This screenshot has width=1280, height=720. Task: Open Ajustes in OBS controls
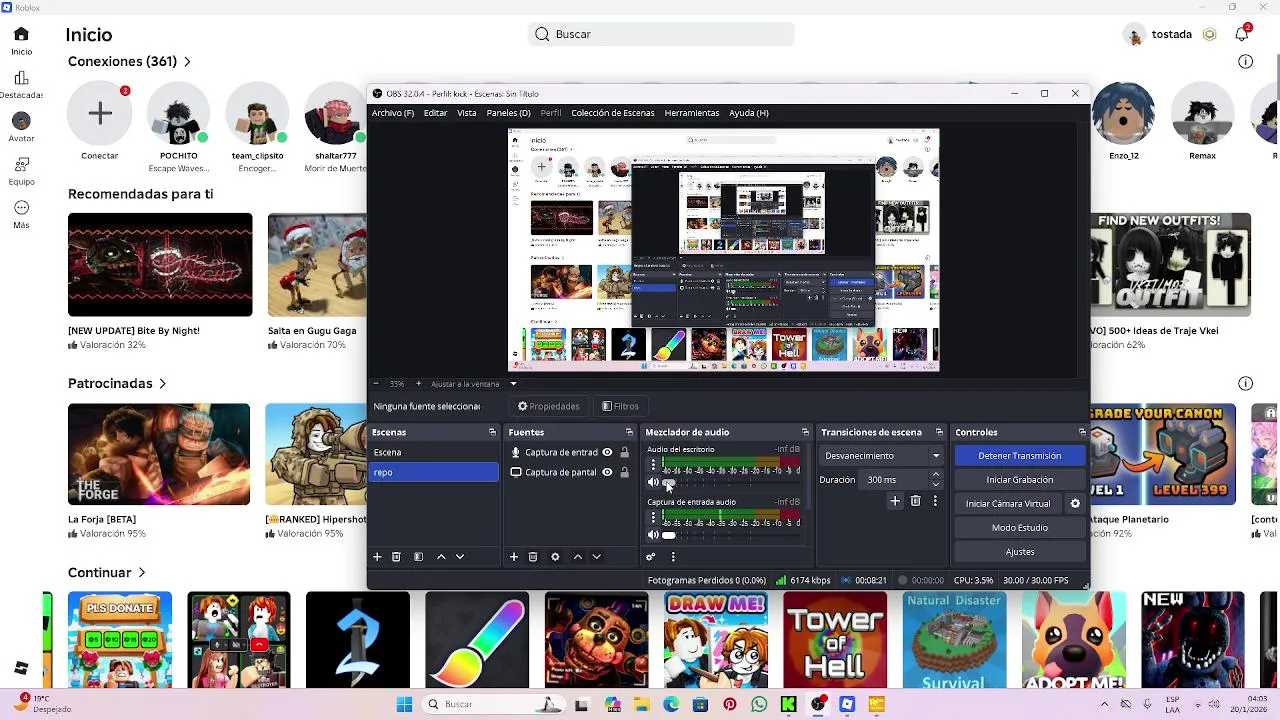tap(1019, 552)
